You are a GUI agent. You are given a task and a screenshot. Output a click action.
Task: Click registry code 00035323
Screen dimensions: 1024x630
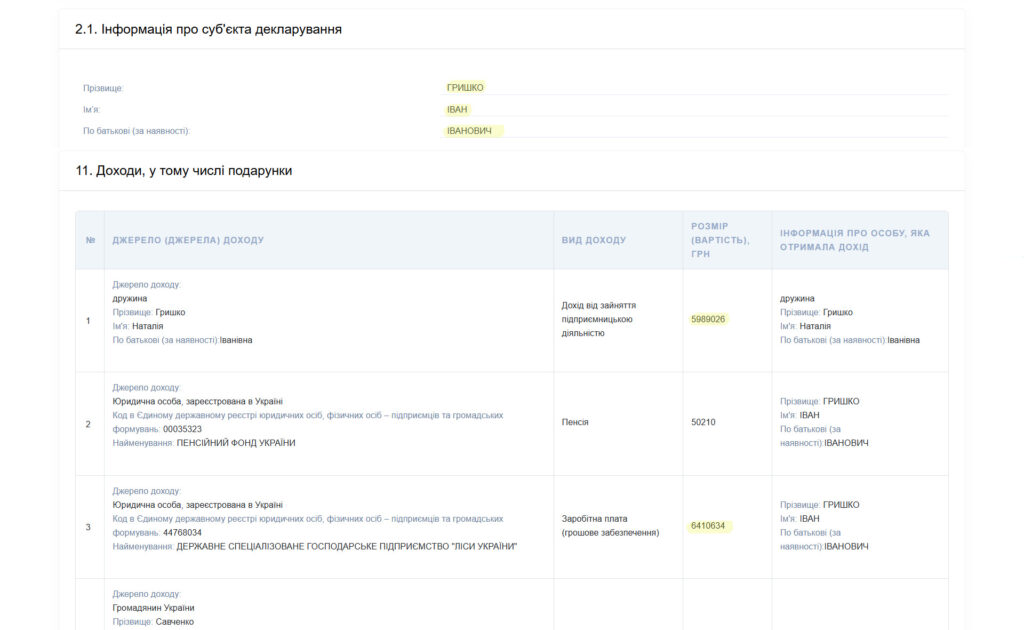click(x=182, y=430)
